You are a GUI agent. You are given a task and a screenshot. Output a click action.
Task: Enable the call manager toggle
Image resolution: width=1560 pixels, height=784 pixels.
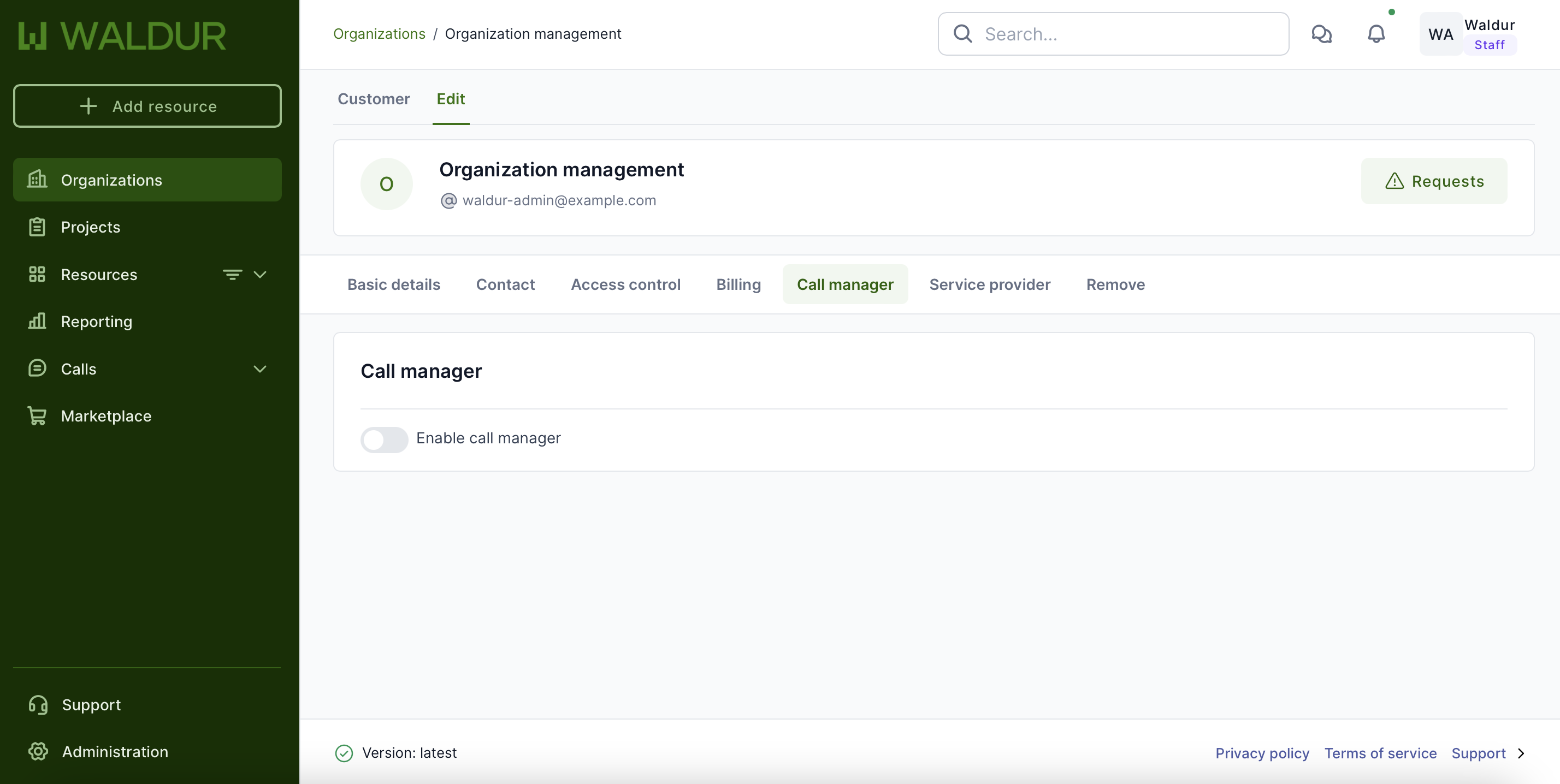(x=384, y=439)
